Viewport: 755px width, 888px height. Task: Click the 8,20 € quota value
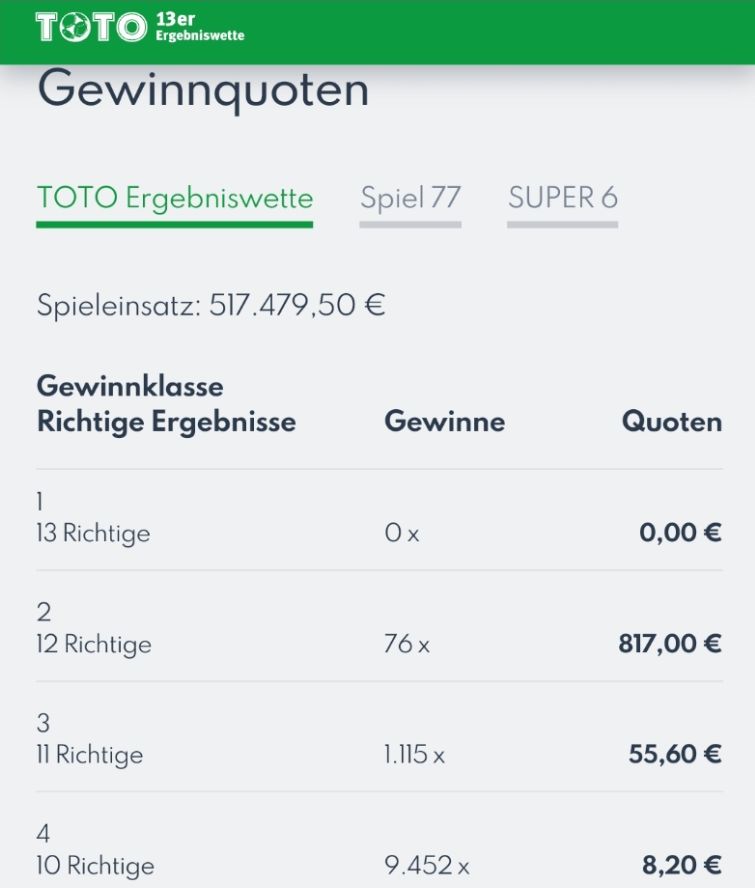tap(682, 865)
